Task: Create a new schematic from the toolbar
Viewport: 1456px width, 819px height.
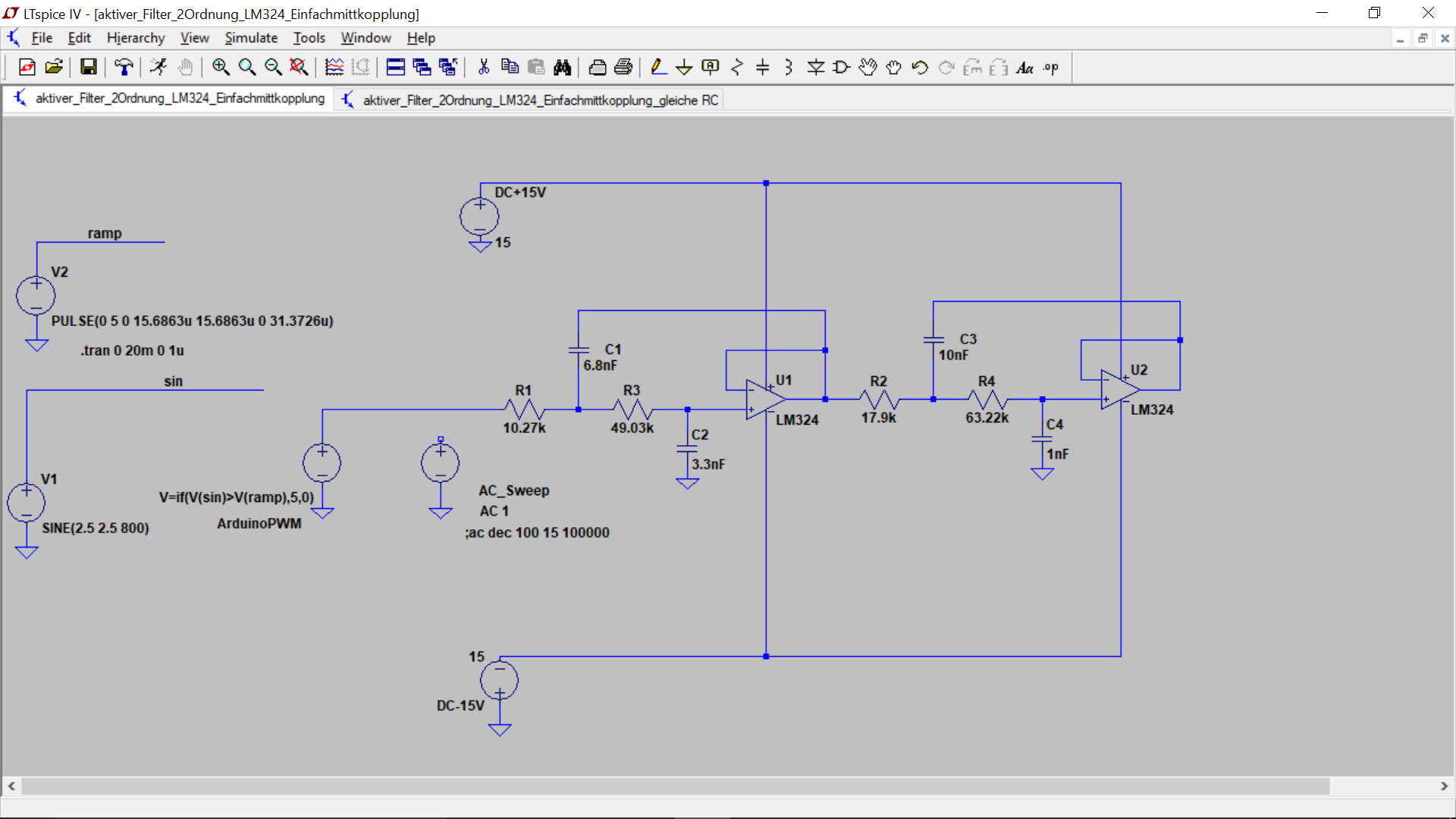Action: pyautogui.click(x=27, y=67)
